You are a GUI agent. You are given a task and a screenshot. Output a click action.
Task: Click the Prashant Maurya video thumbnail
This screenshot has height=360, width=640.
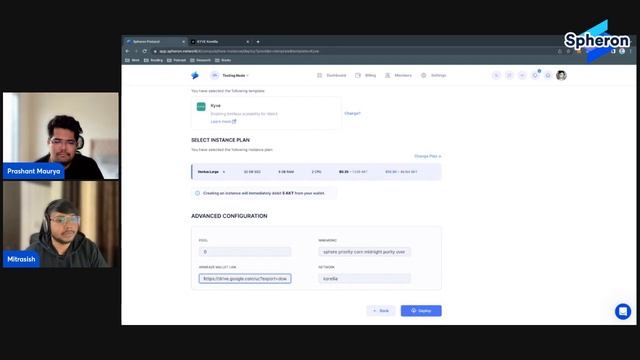(61, 136)
